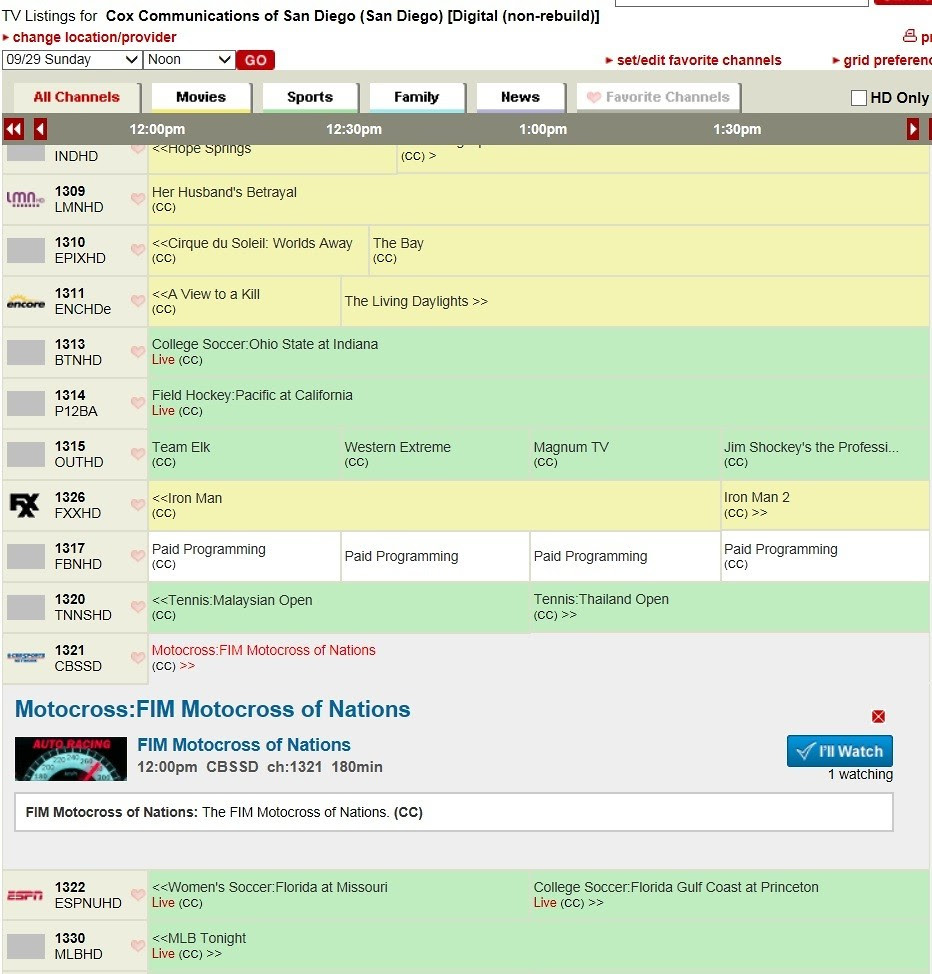Select The Living Daylights listing
932x974 pixels.
click(x=416, y=301)
